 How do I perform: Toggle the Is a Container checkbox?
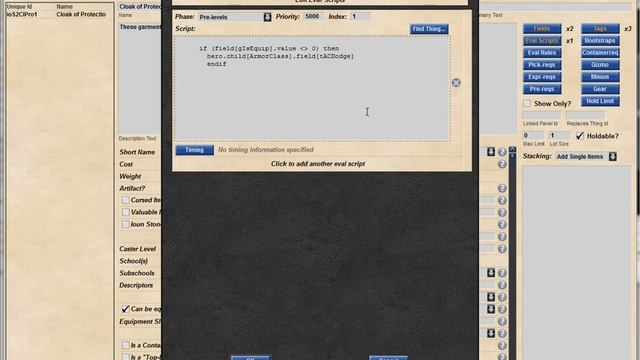point(126,345)
